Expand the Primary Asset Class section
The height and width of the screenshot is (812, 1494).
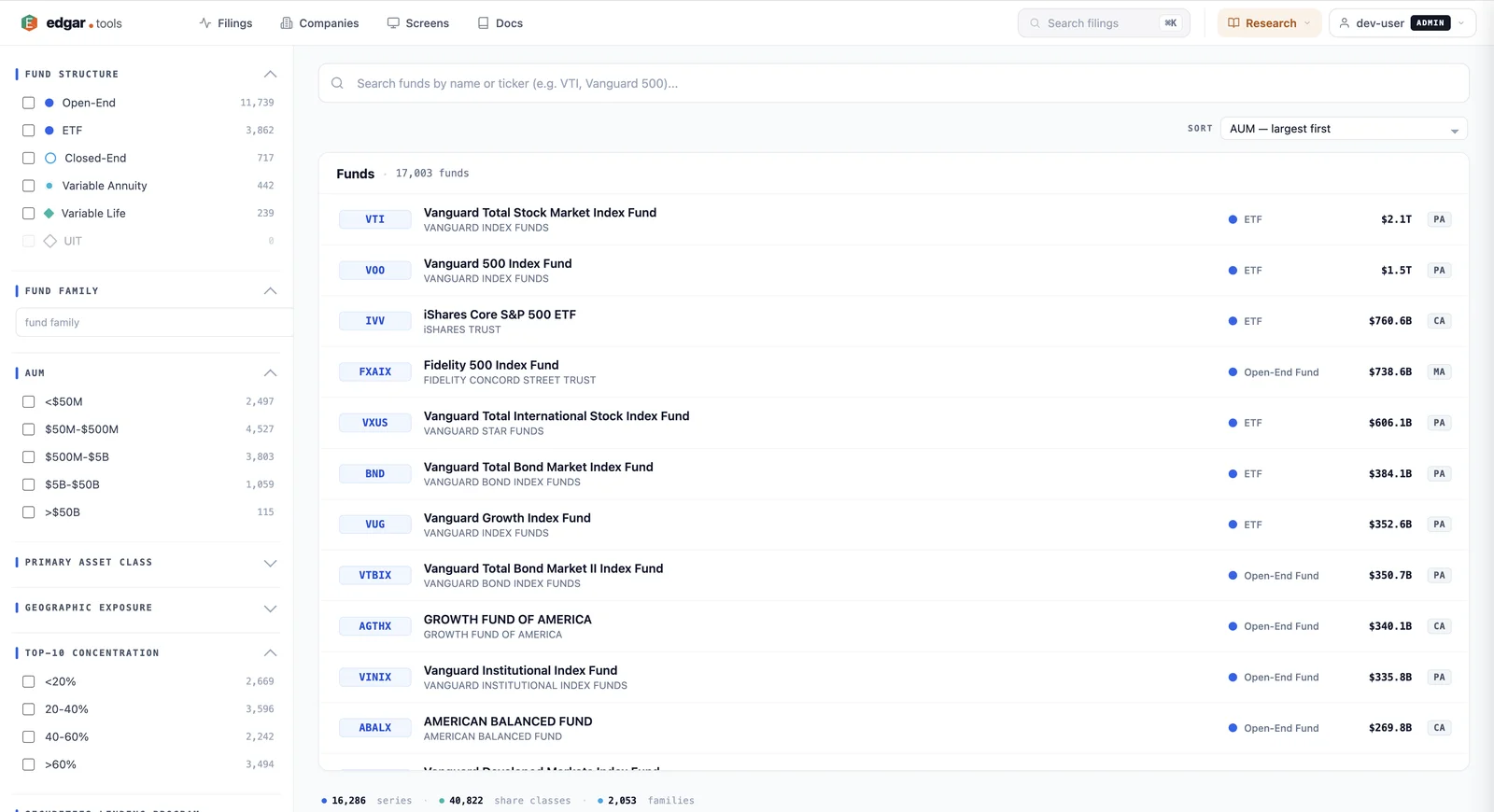pyautogui.click(x=270, y=563)
